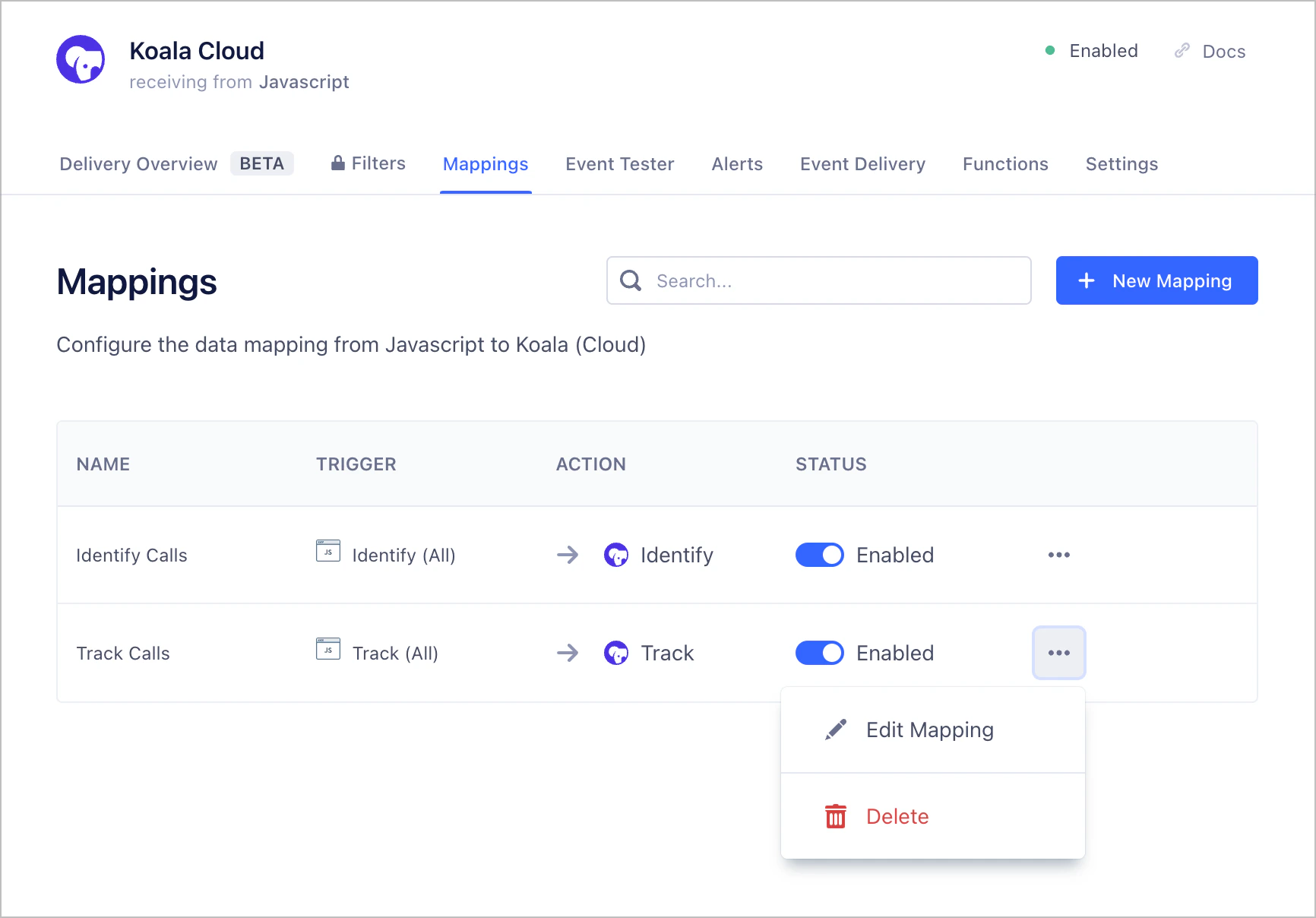Viewport: 1316px width, 918px height.
Task: Click the Docs link icon
Action: tap(1182, 51)
